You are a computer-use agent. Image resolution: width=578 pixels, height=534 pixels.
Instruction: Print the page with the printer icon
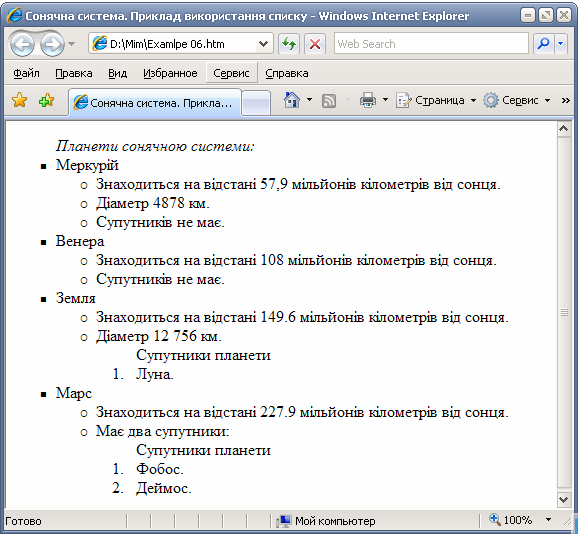pos(368,100)
